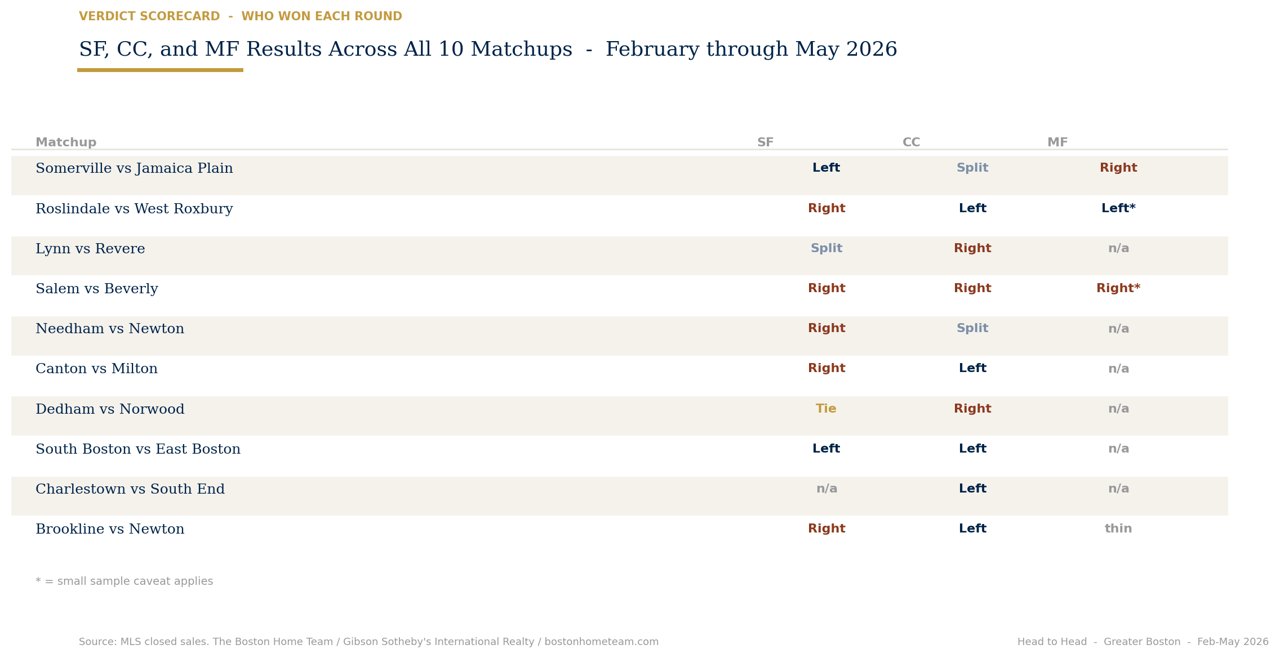The width and height of the screenshot is (1280, 658).
Task: Click the MF column header
Action: click(1057, 143)
